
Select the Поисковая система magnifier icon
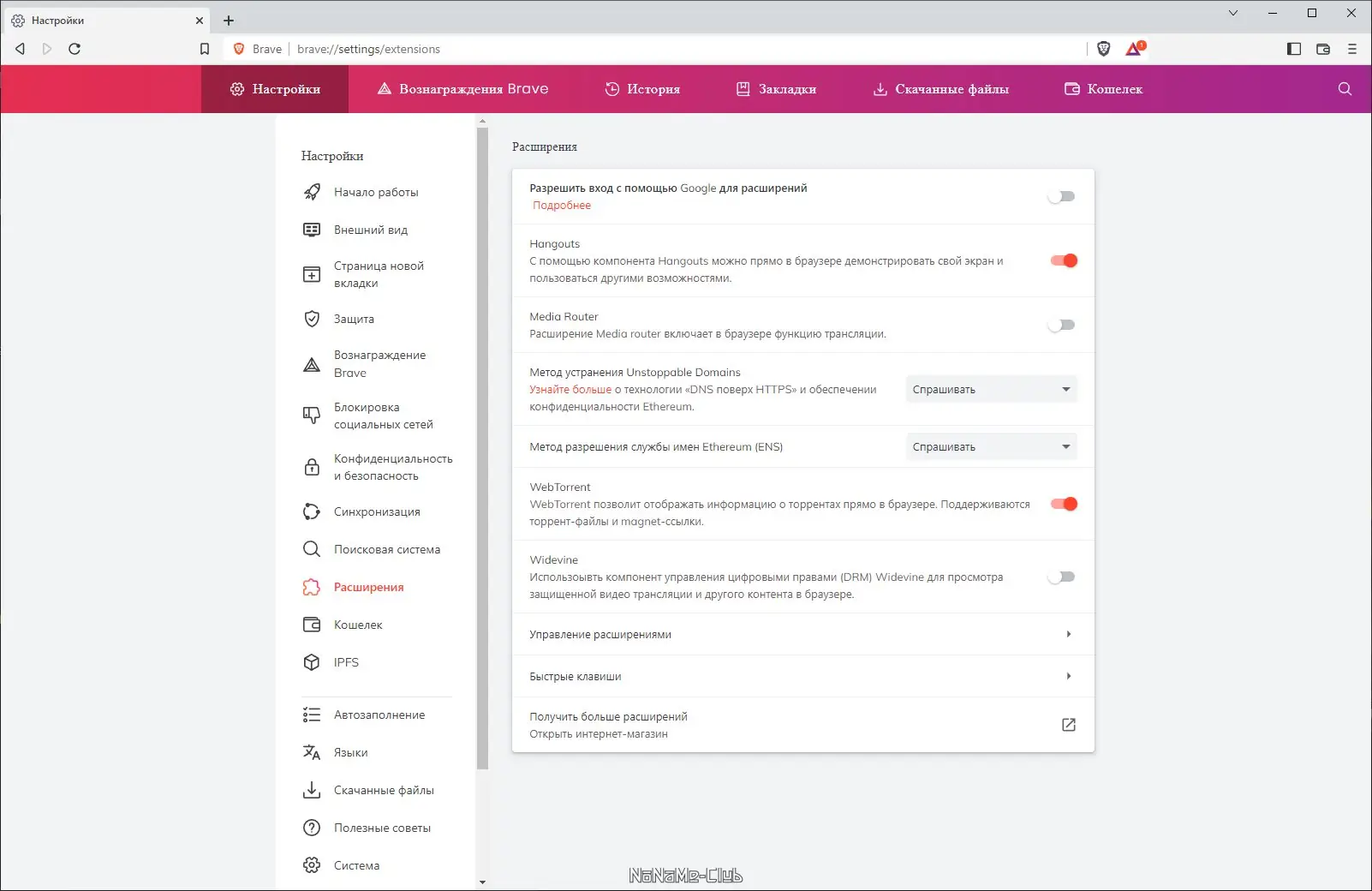coord(311,549)
